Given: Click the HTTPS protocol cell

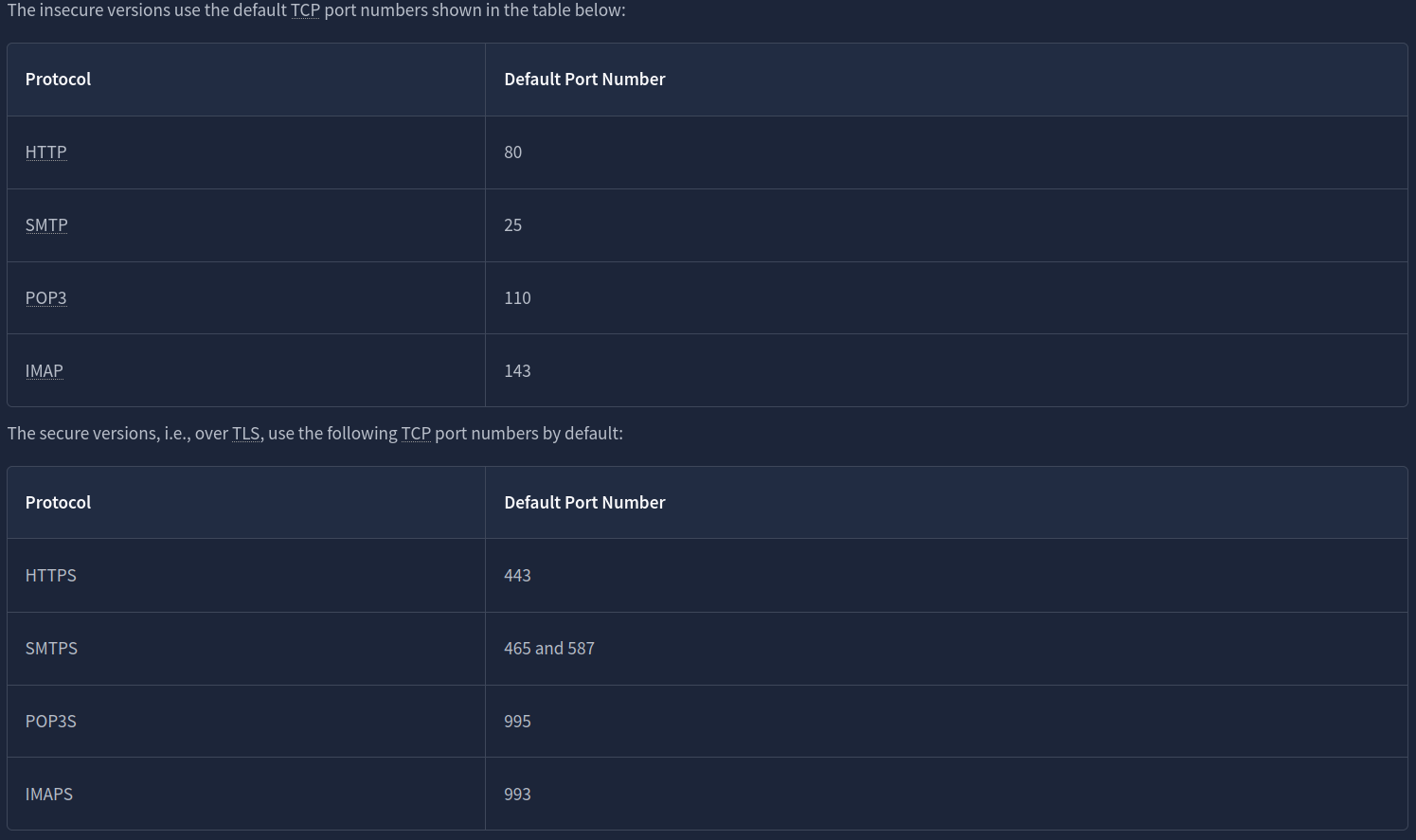Looking at the screenshot, I should coord(50,576).
